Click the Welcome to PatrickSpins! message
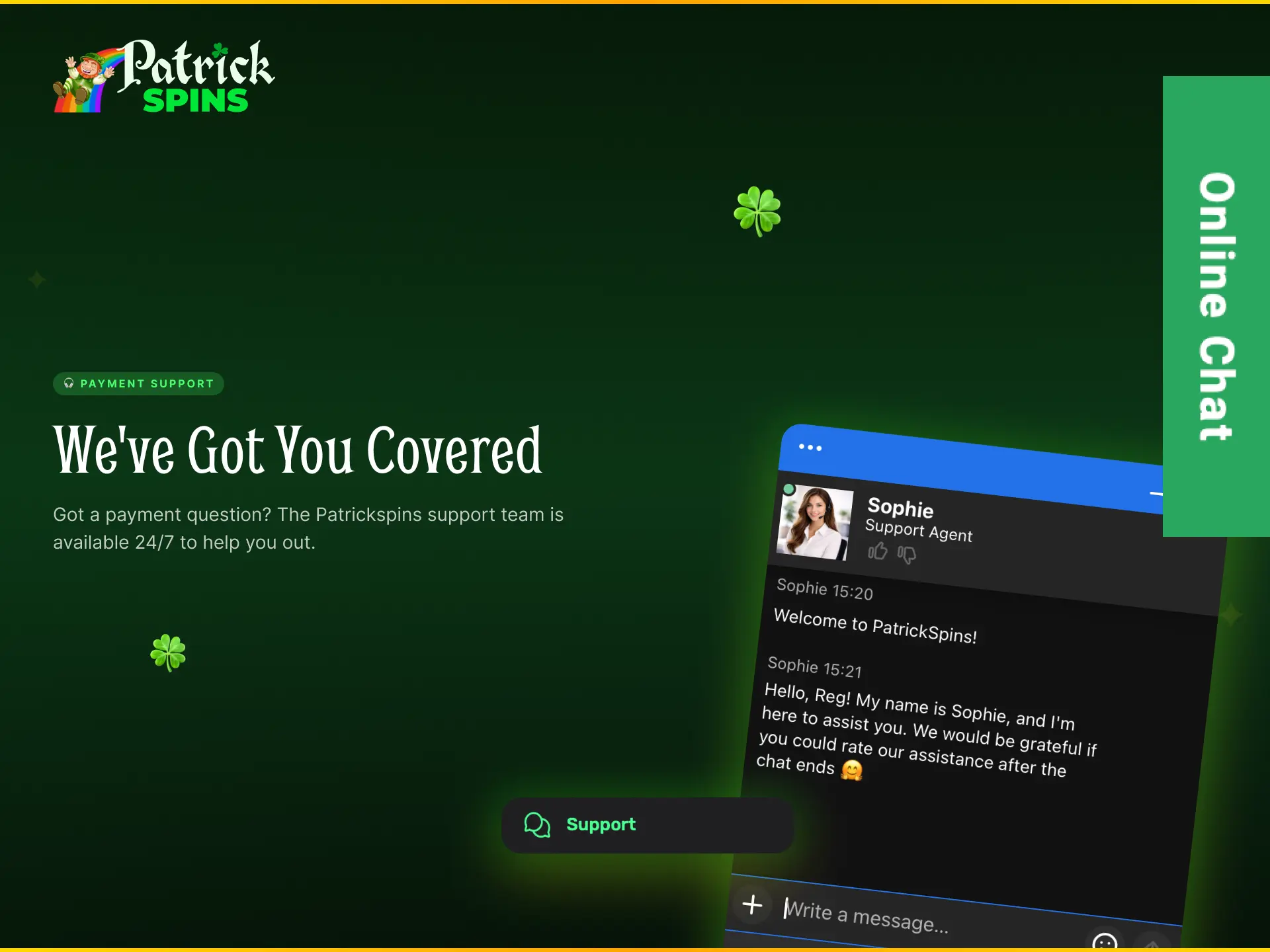This screenshot has height=952, width=1270. click(x=875, y=625)
